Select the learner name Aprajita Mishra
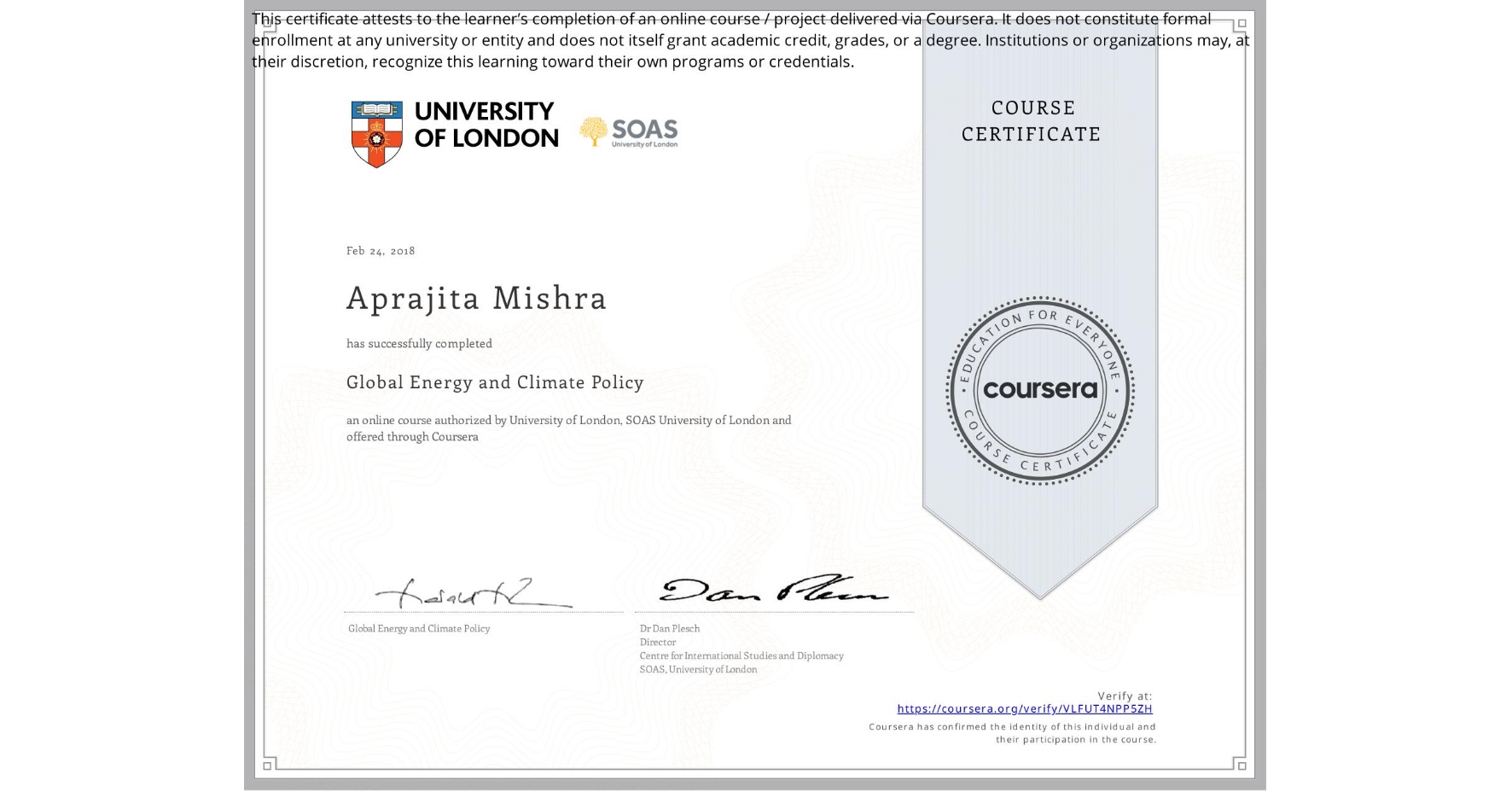Image resolution: width=1512 pixels, height=792 pixels. pos(476,298)
